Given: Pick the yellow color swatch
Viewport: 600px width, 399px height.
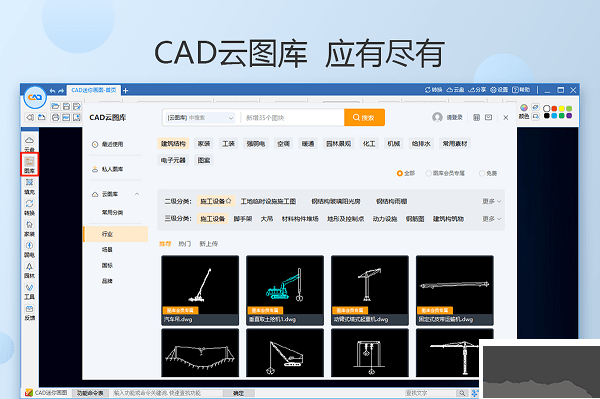Looking at the screenshot, I should [561, 109].
